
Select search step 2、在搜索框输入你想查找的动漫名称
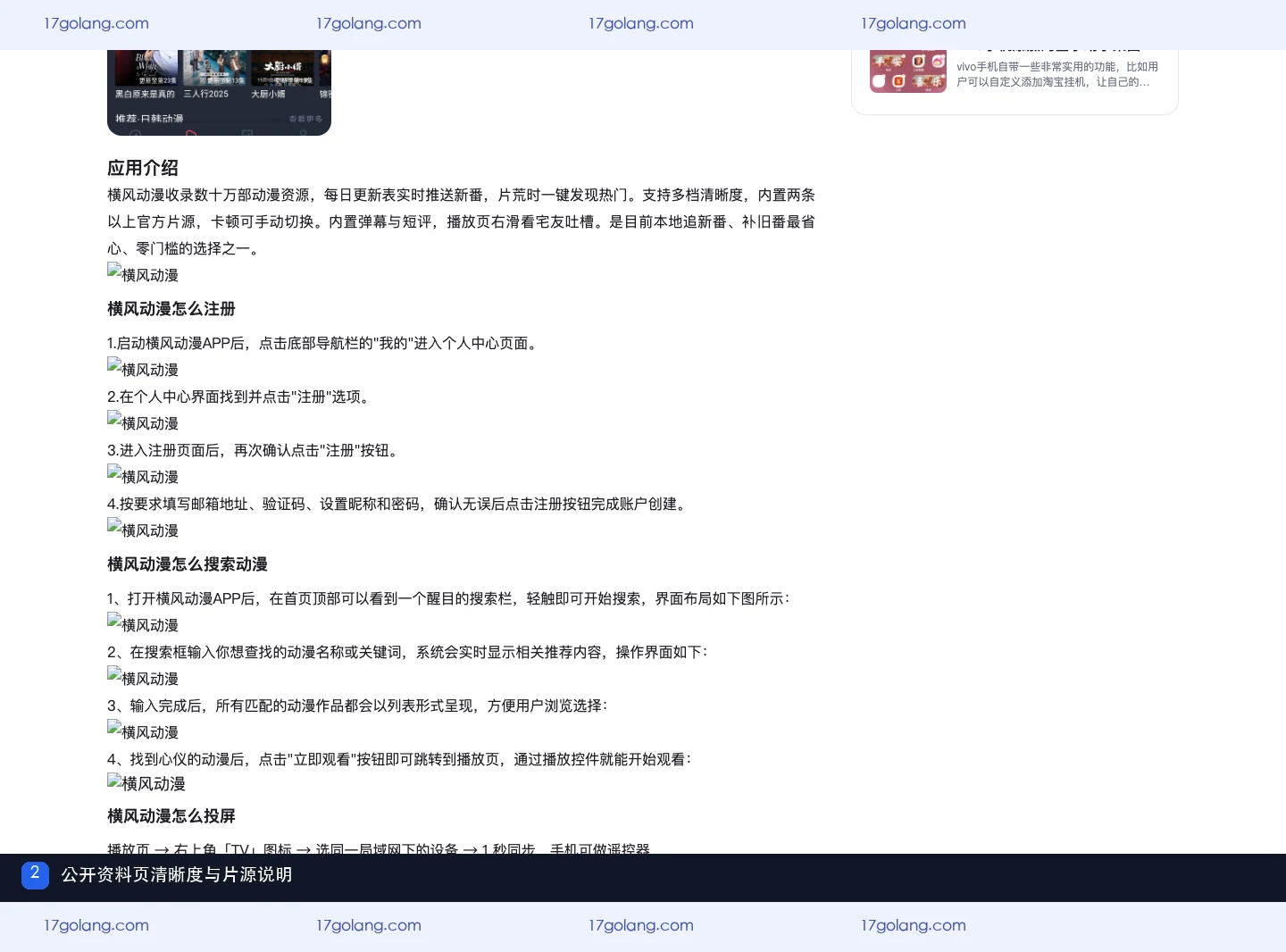[407, 652]
